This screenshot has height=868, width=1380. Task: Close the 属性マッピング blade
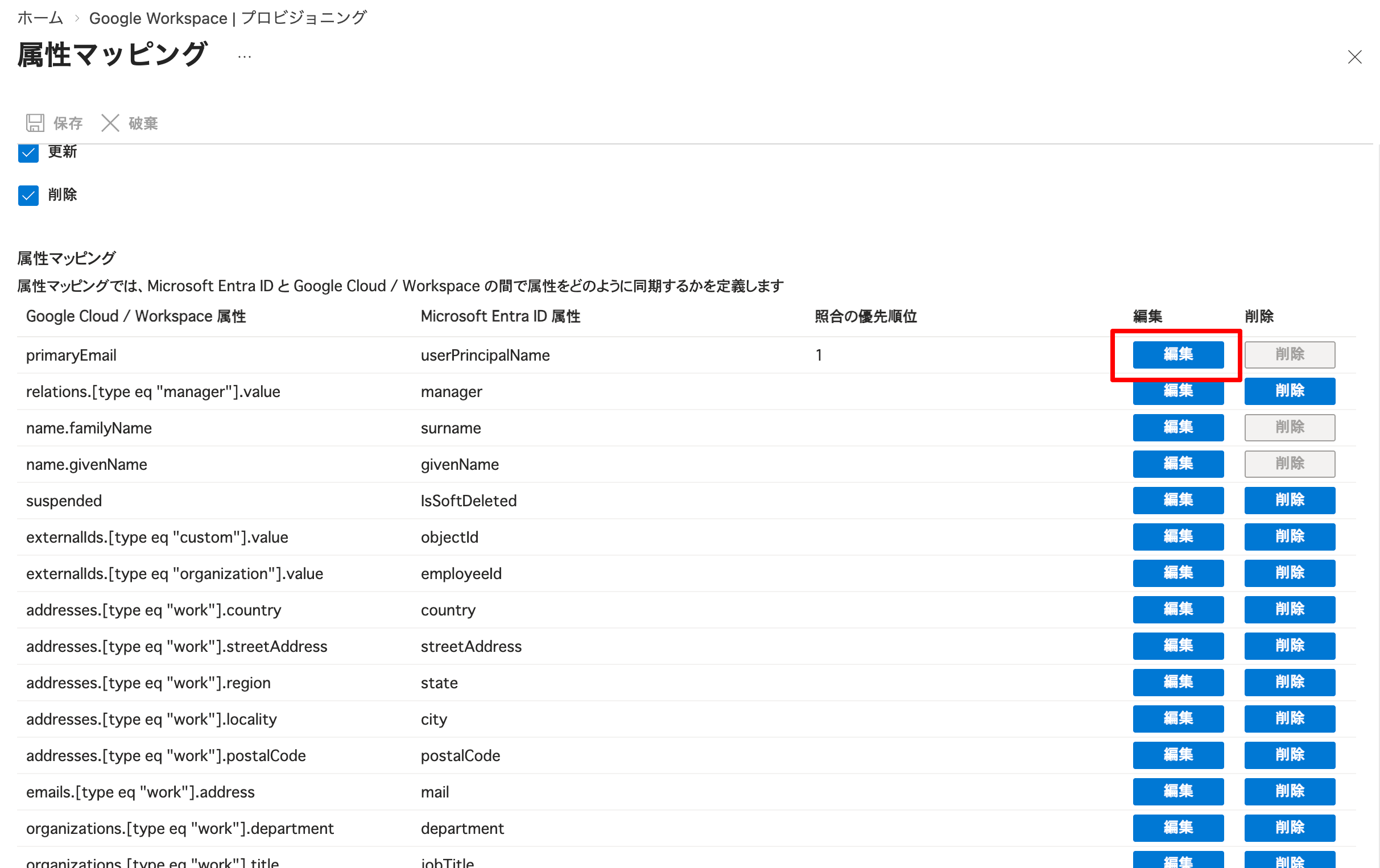[x=1355, y=57]
